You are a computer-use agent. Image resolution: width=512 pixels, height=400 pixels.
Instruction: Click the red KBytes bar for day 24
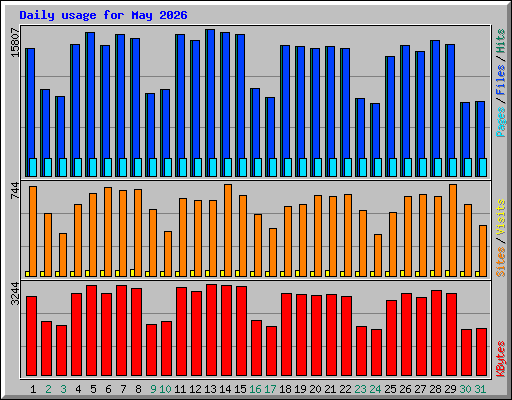(377, 353)
